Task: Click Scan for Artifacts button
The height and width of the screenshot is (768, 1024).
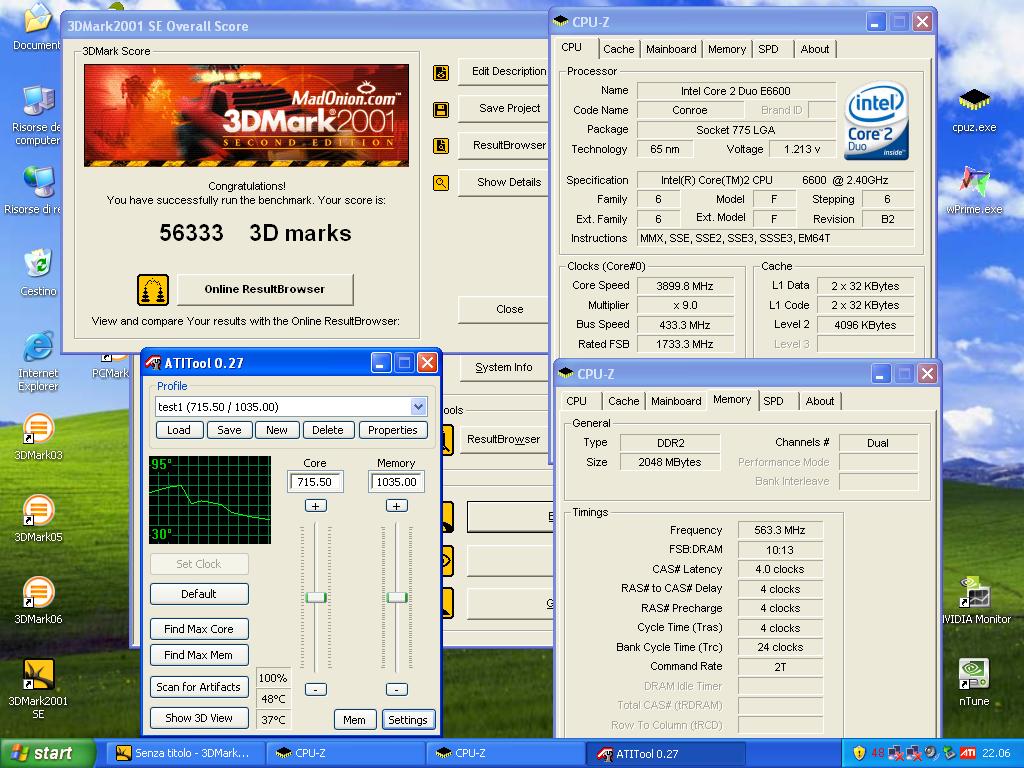Action: point(199,687)
